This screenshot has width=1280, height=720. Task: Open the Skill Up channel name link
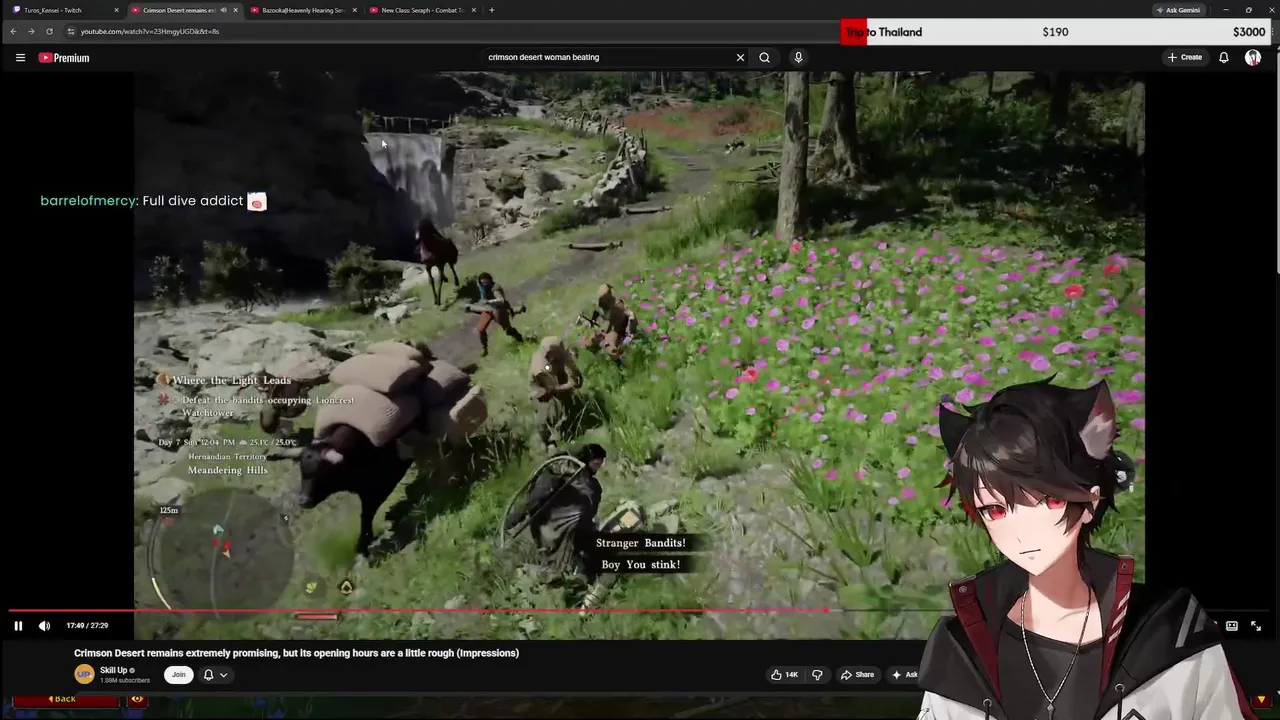pos(114,670)
